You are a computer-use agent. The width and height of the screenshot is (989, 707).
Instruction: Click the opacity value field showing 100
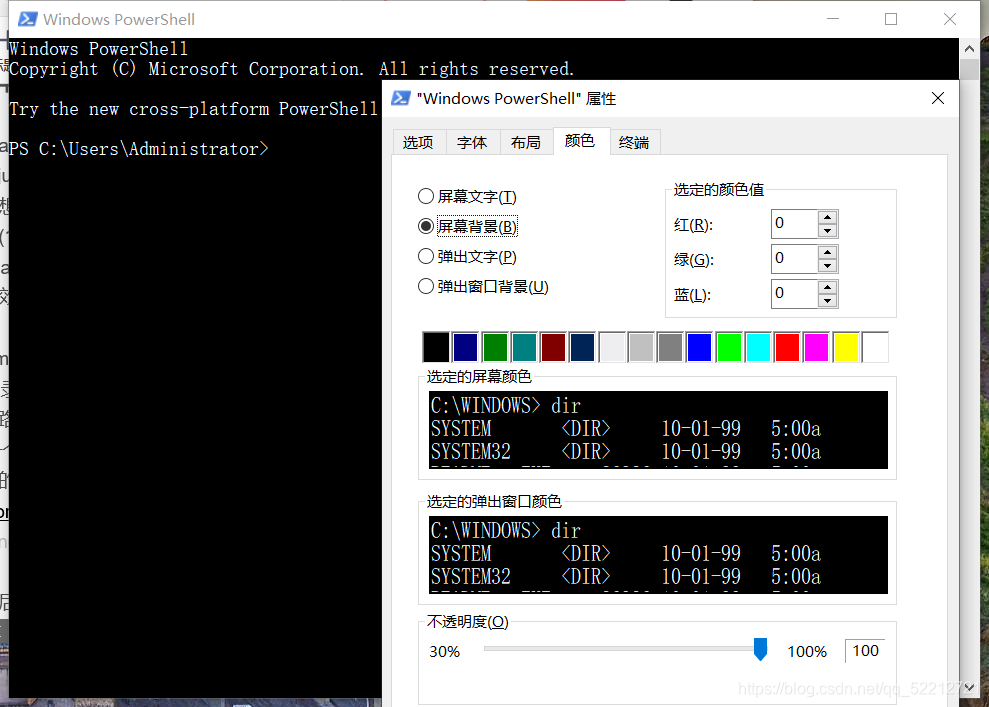point(864,650)
